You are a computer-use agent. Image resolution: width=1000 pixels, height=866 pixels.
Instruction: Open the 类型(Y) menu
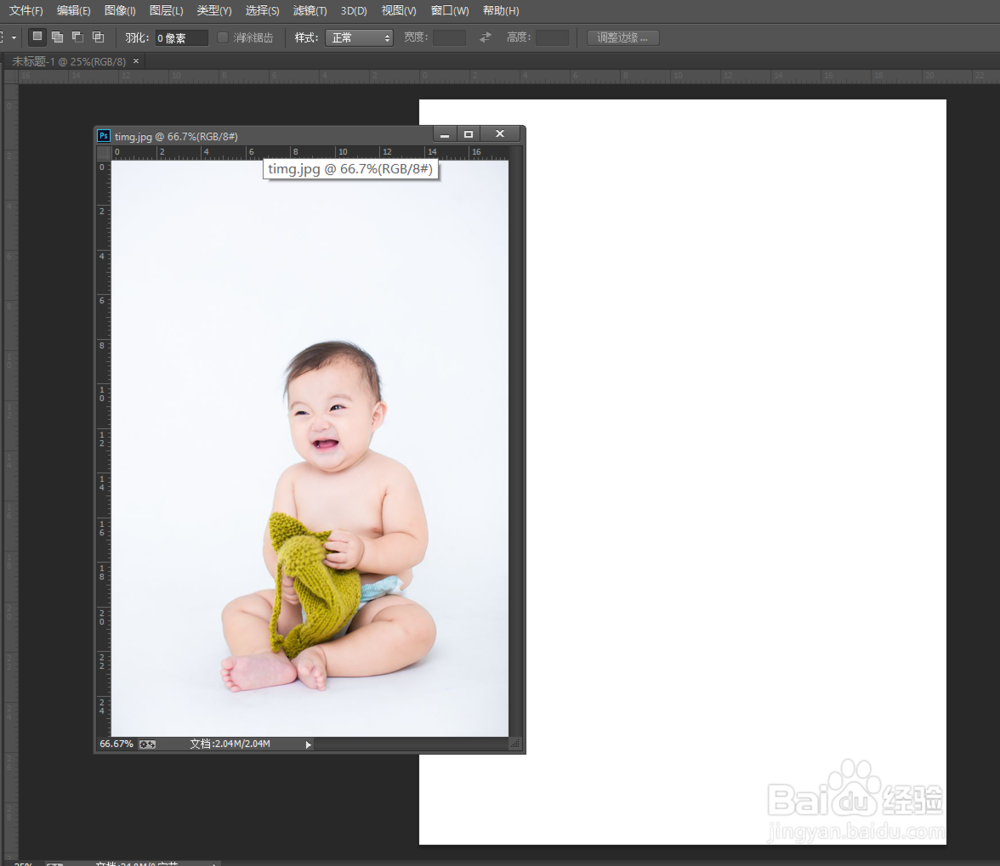coord(214,11)
